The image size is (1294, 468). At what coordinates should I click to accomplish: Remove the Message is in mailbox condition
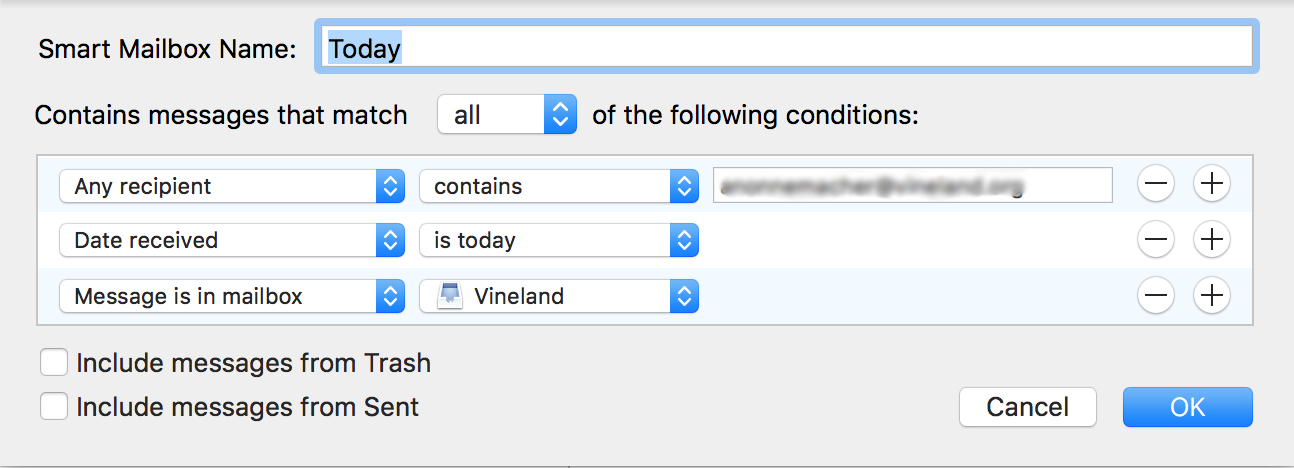click(x=1156, y=296)
